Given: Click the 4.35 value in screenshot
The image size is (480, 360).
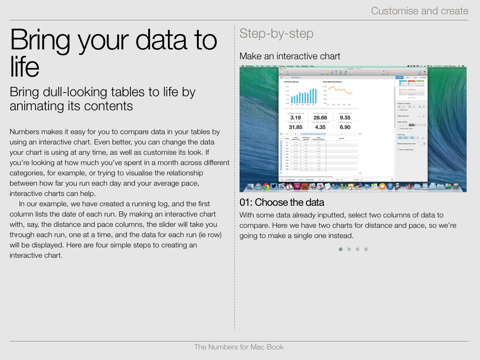Looking at the screenshot, I should pos(320,127).
